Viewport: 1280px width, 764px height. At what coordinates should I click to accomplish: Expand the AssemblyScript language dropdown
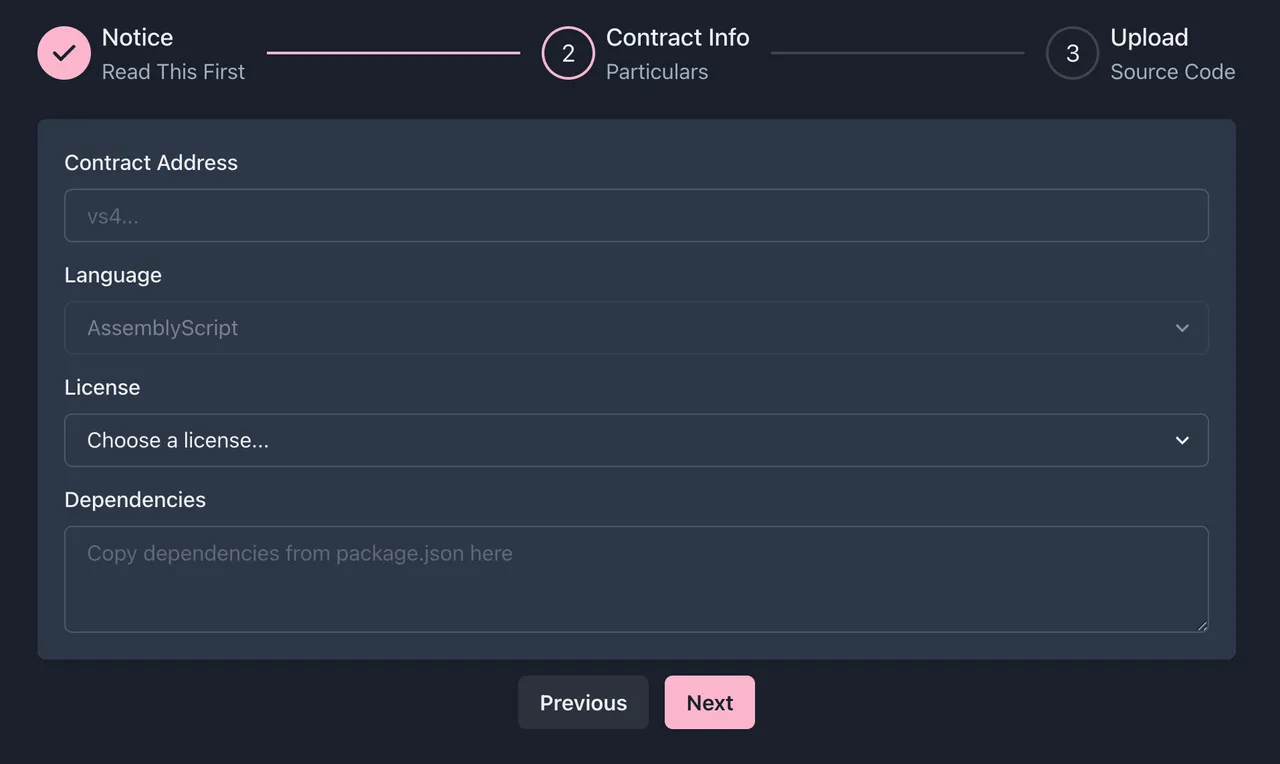(x=636, y=328)
